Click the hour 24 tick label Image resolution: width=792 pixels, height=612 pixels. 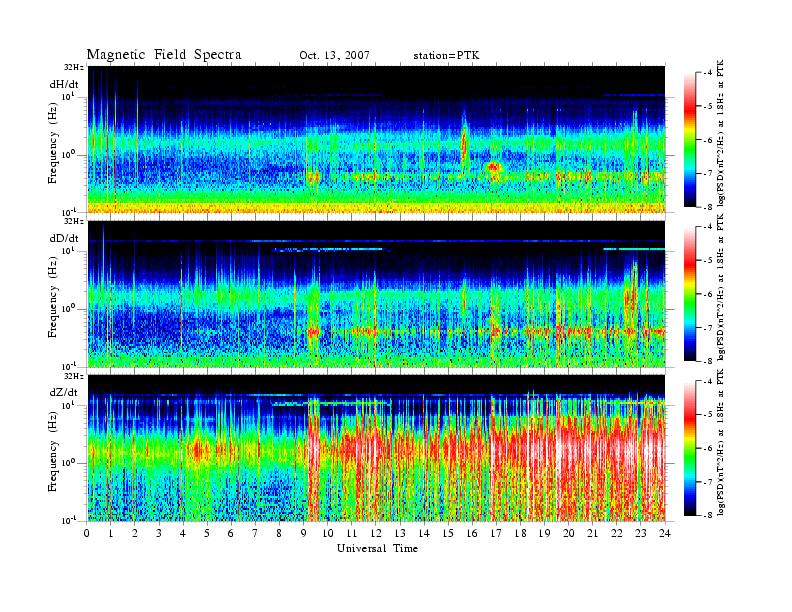(665, 533)
